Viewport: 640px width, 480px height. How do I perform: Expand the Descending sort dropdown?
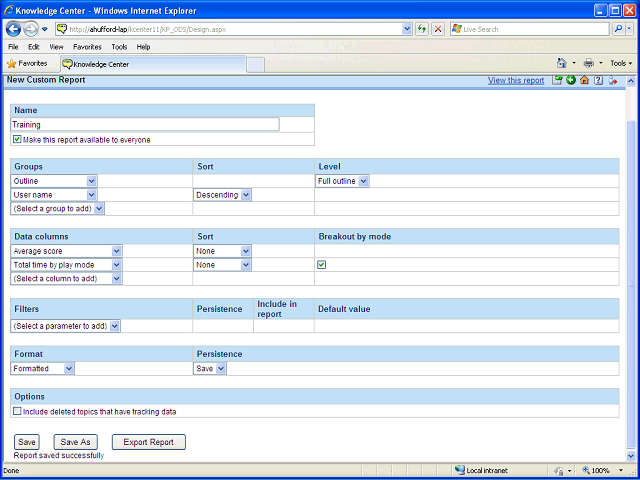[x=222, y=195]
